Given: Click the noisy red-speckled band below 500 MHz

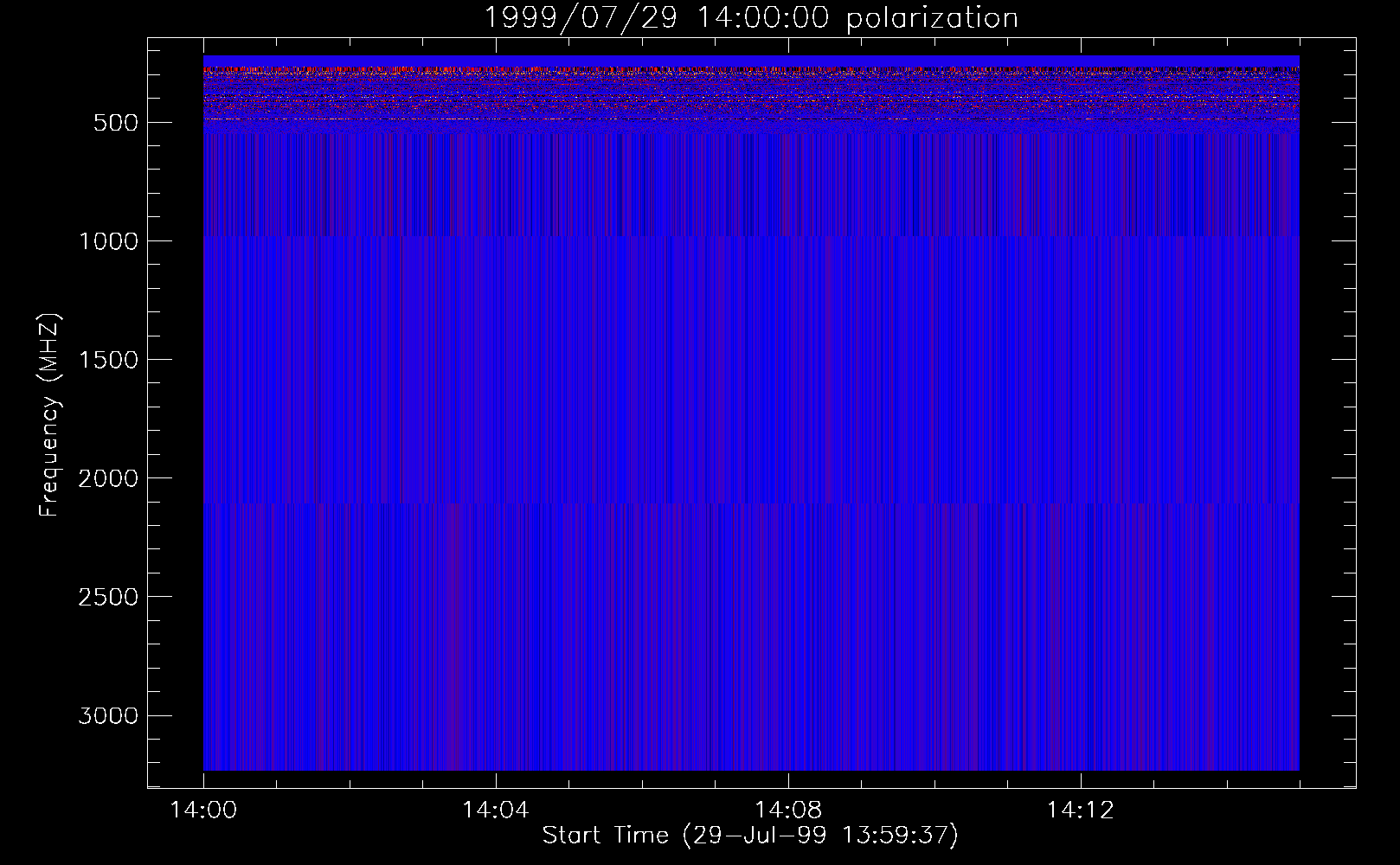Looking at the screenshot, I should pos(750,95).
